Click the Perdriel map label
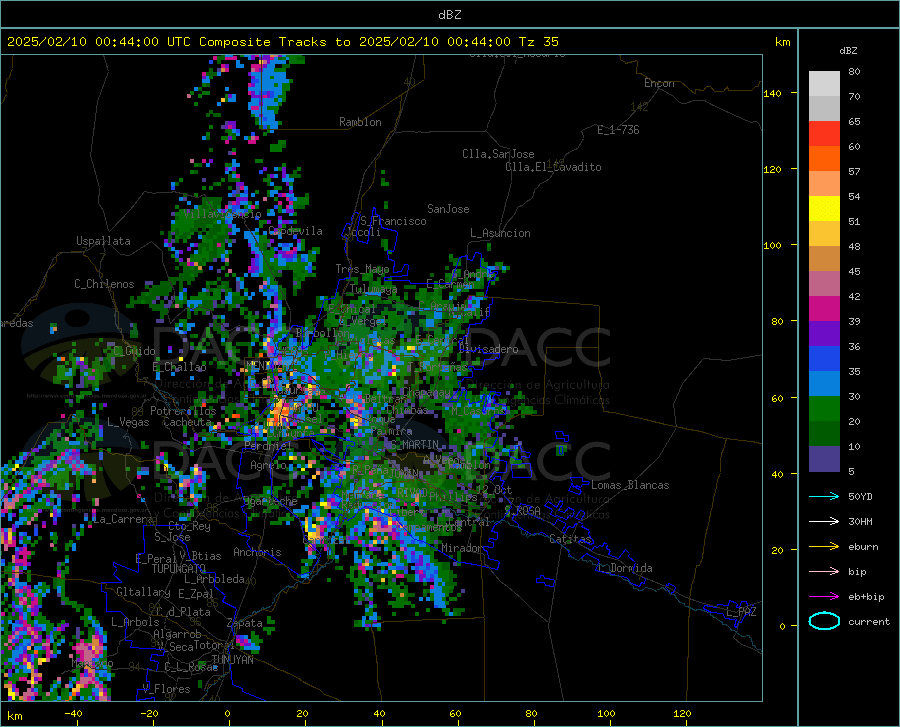This screenshot has height=727, width=900. (x=268, y=446)
